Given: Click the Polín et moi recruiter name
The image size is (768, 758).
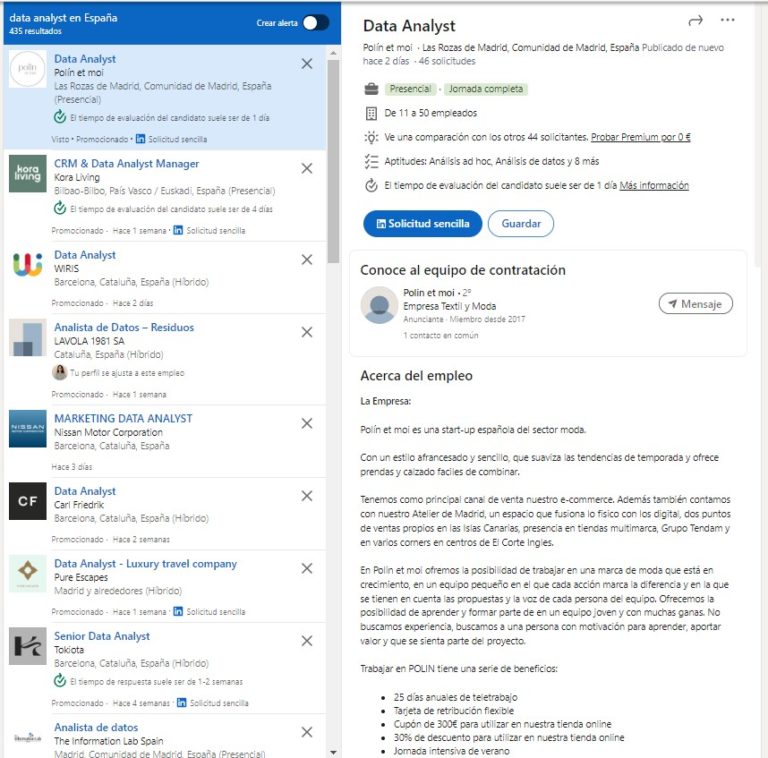Looking at the screenshot, I should click(429, 293).
